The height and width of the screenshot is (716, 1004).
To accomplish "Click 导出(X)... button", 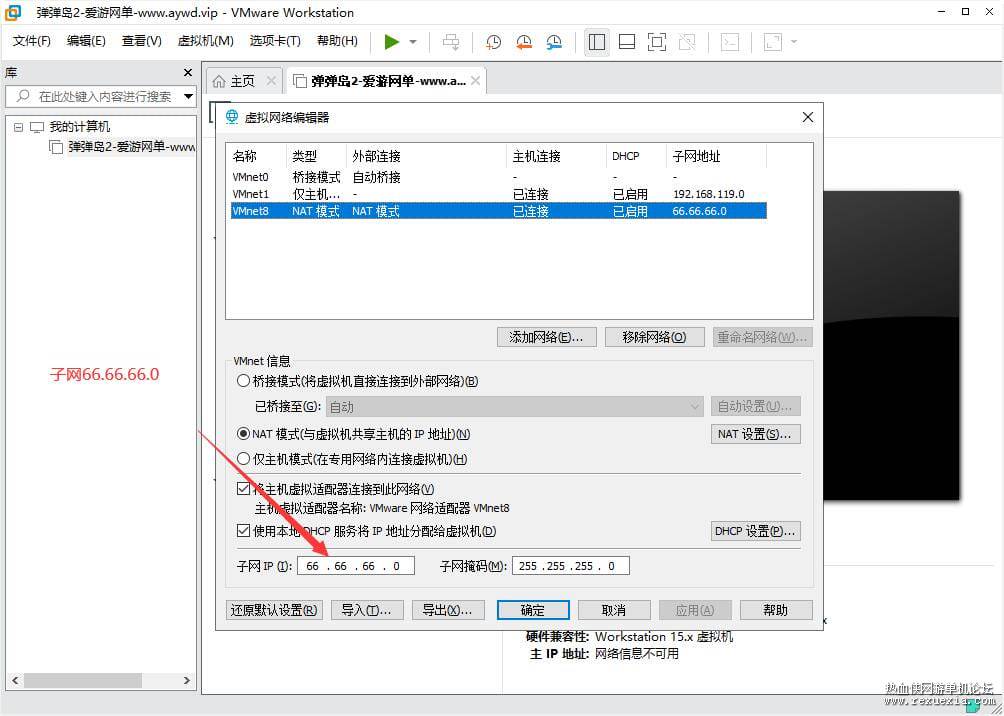I will click(448, 610).
